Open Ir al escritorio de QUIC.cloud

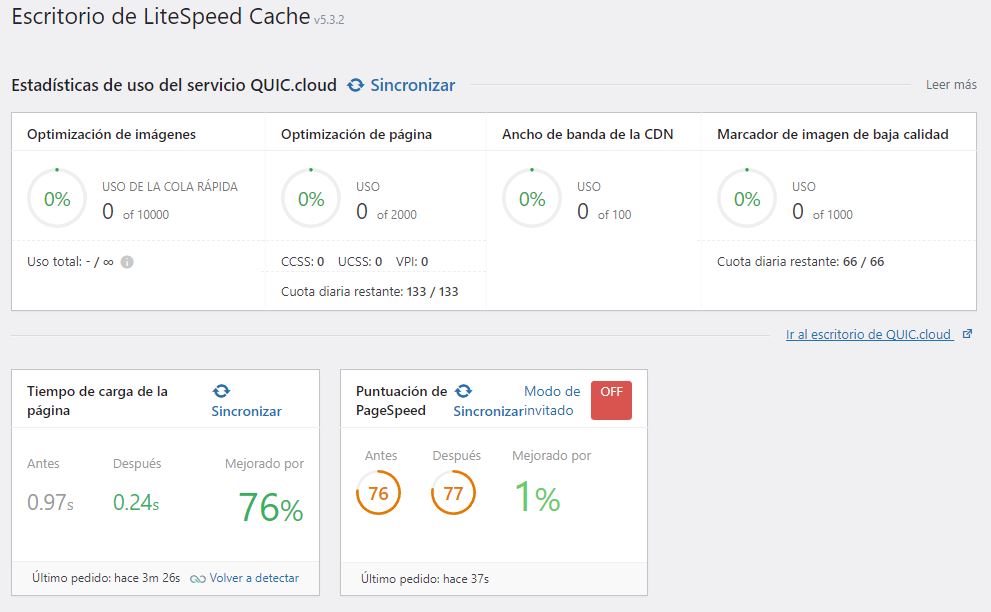868,334
